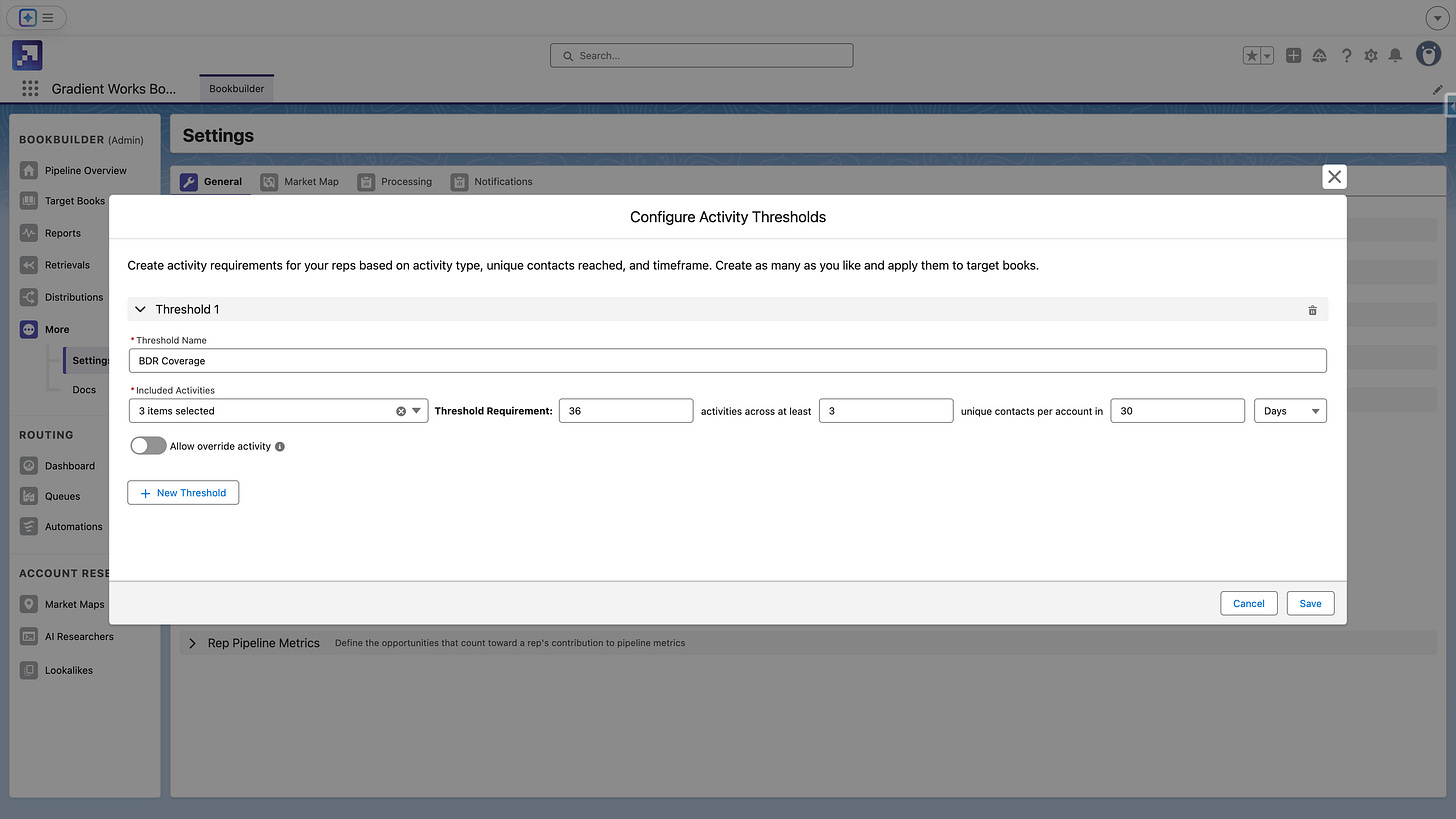The image size is (1456, 819).
Task: Click the Pipeline Overview label
Action: [x=86, y=171]
